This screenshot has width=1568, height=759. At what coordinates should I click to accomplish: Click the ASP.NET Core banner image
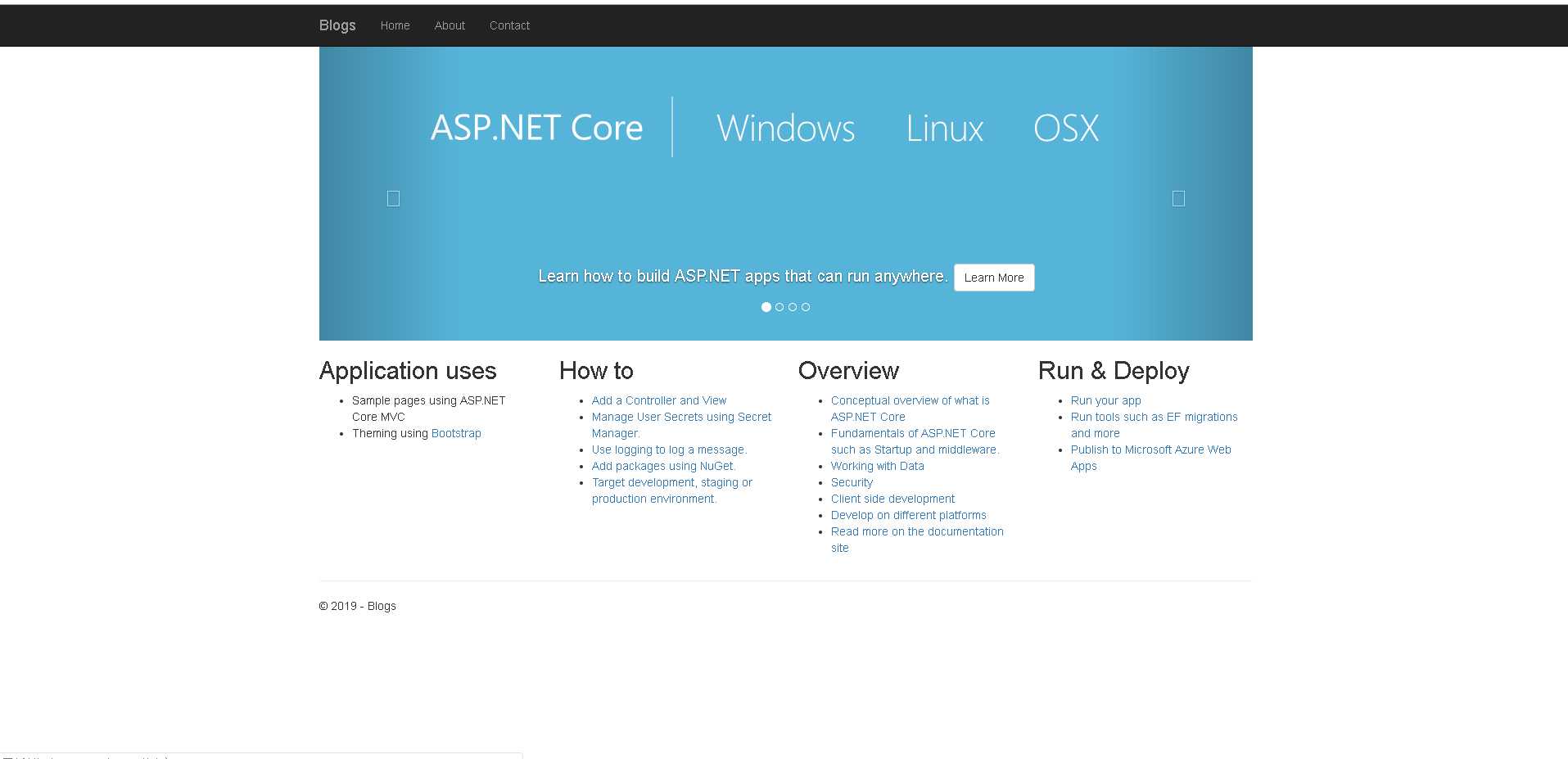[786, 193]
